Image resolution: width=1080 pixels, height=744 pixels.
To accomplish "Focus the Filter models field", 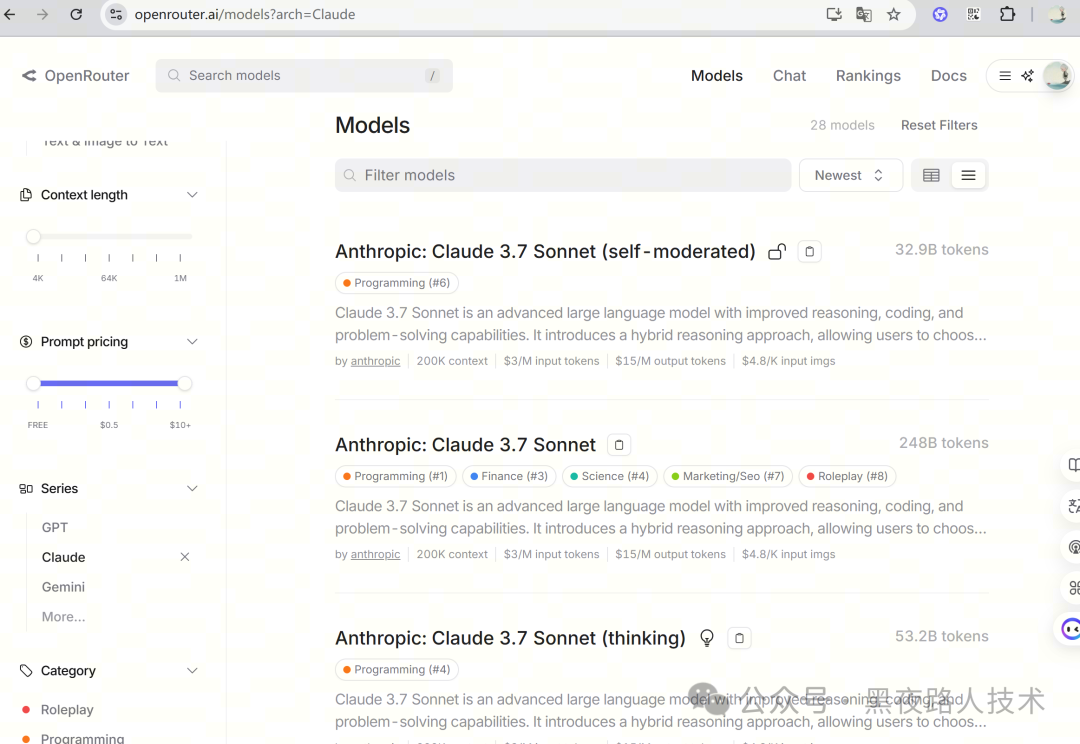I will 563,175.
